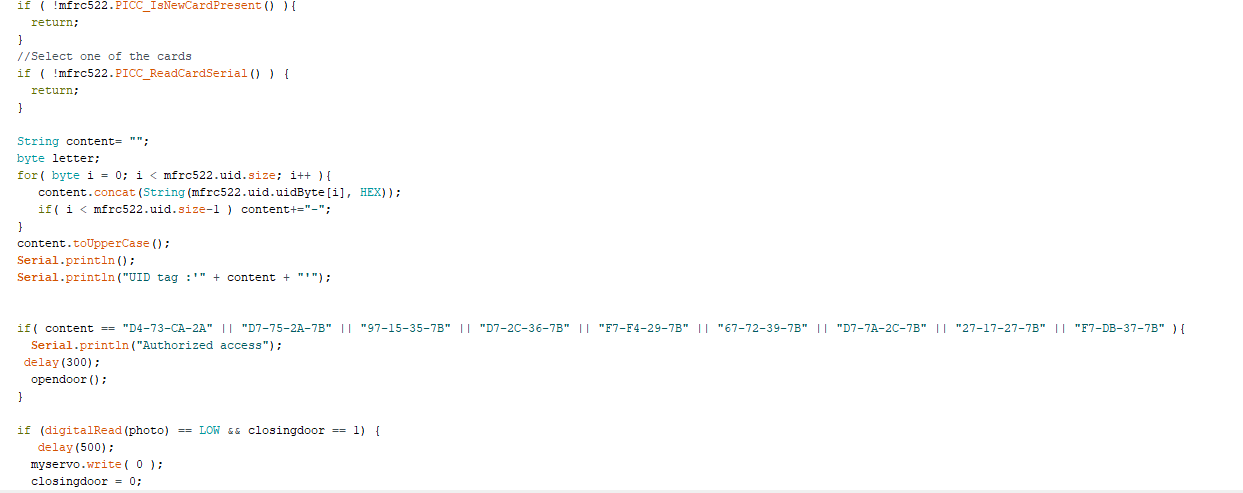
Task: Click the "for" loop keyword
Action: [x=27, y=175]
